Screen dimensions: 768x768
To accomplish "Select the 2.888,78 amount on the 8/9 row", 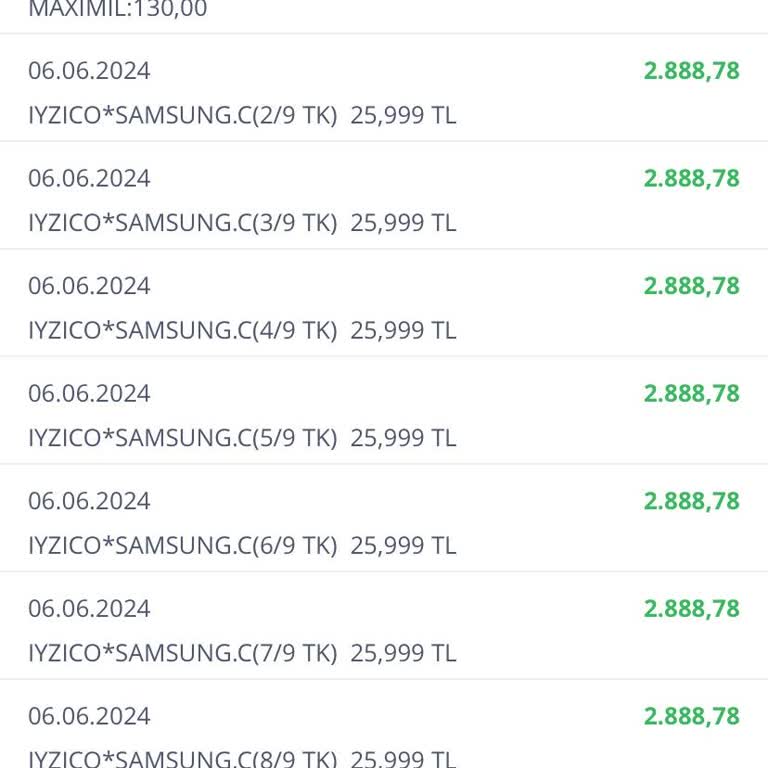I will tap(691, 716).
